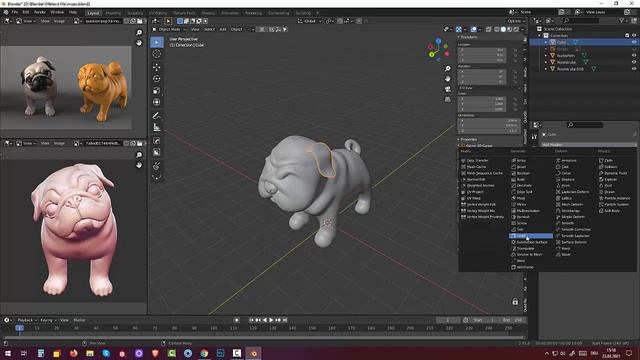
Task: Open the File menu
Action: (15, 12)
